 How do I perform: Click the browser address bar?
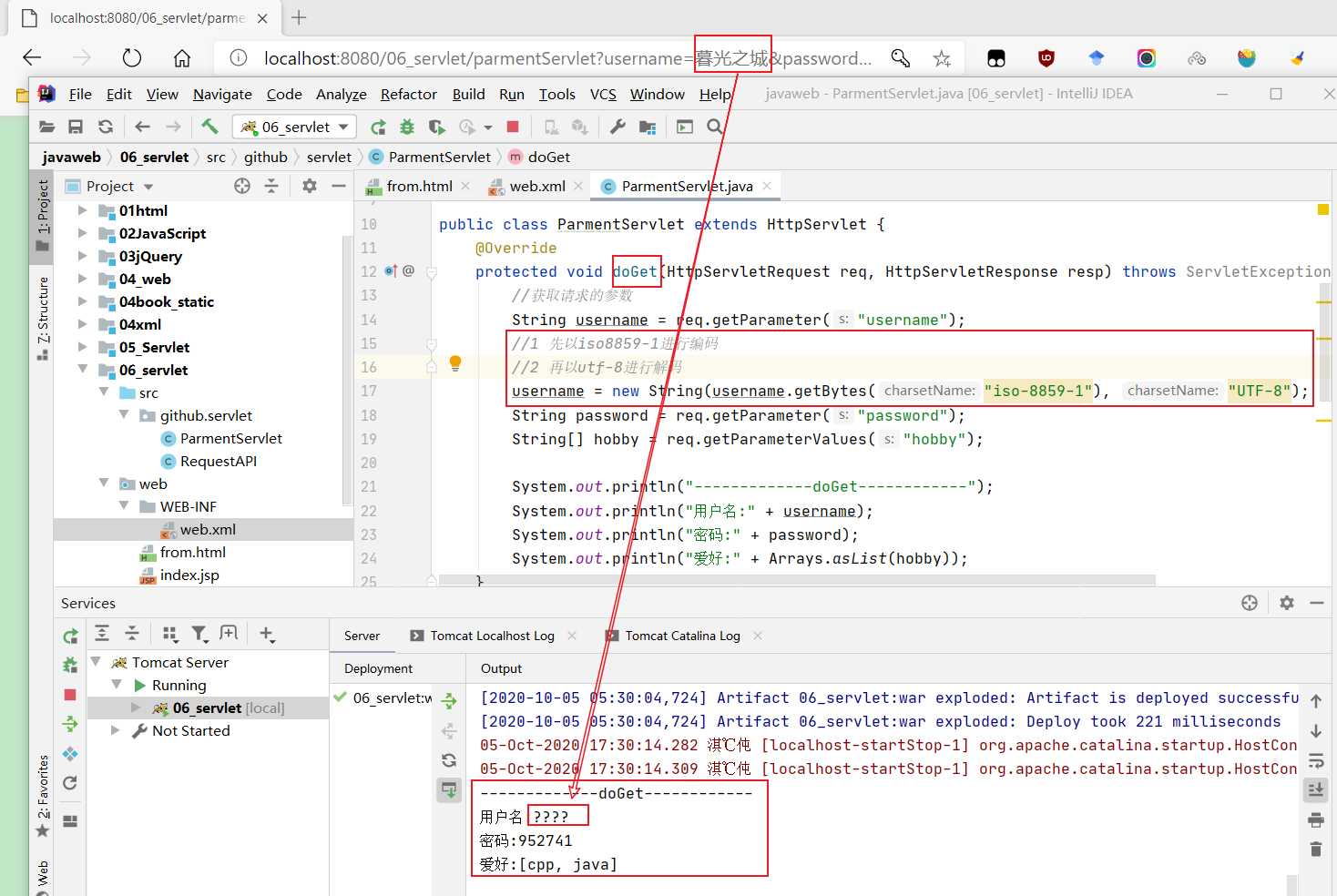coord(566,58)
